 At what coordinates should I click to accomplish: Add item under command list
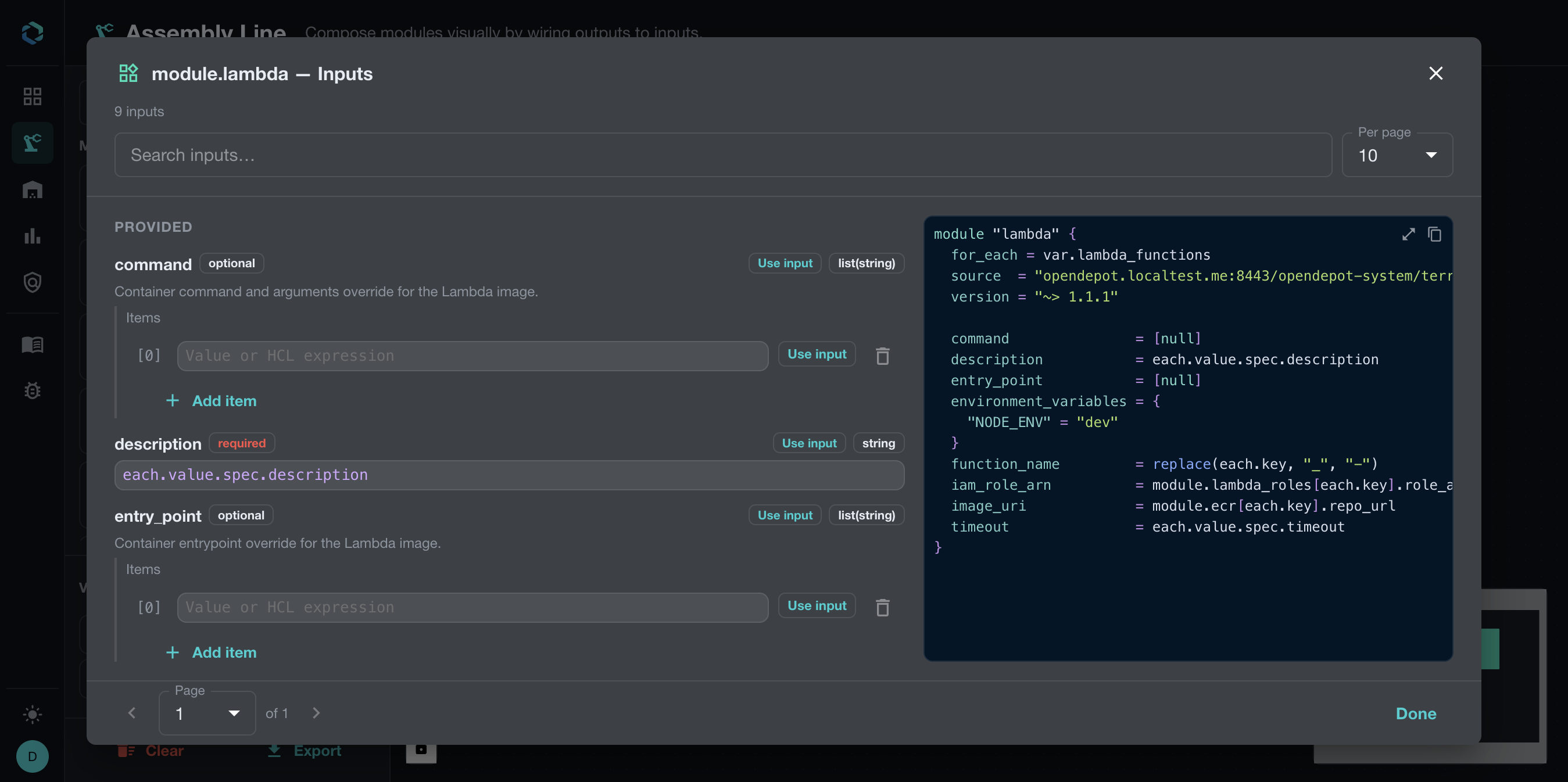tap(211, 401)
